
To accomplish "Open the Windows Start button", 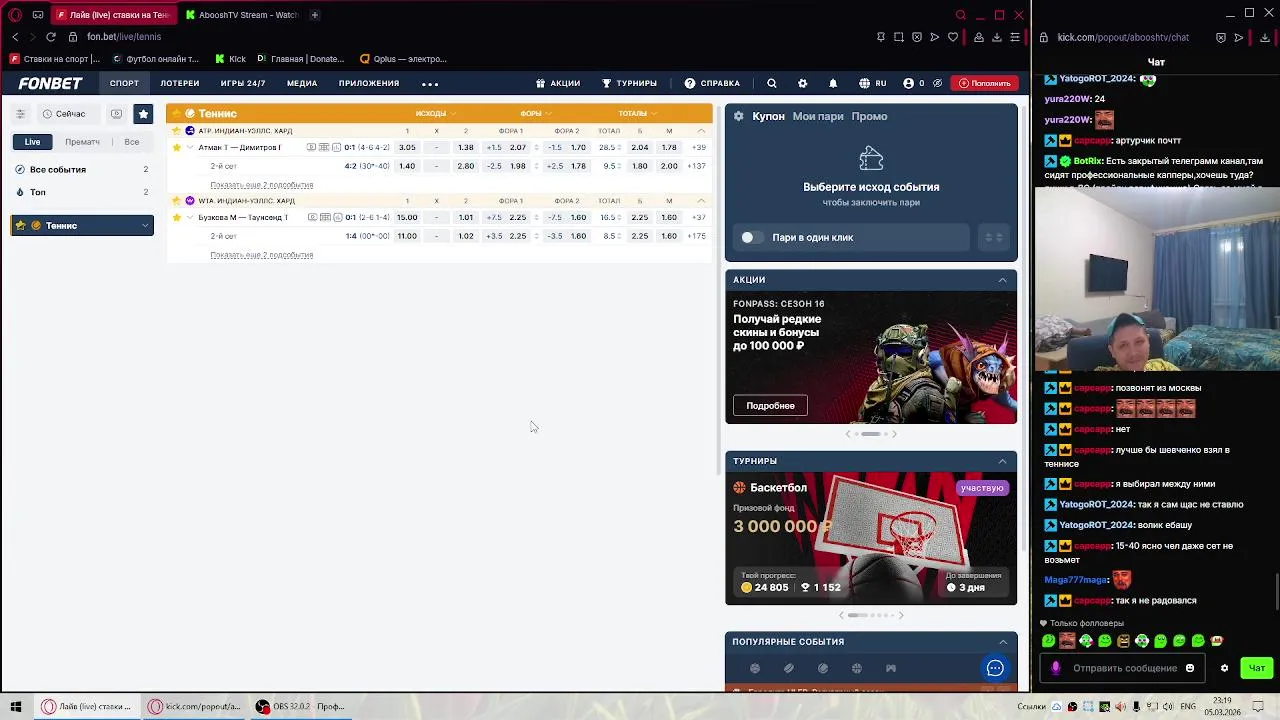I will tap(16, 706).
